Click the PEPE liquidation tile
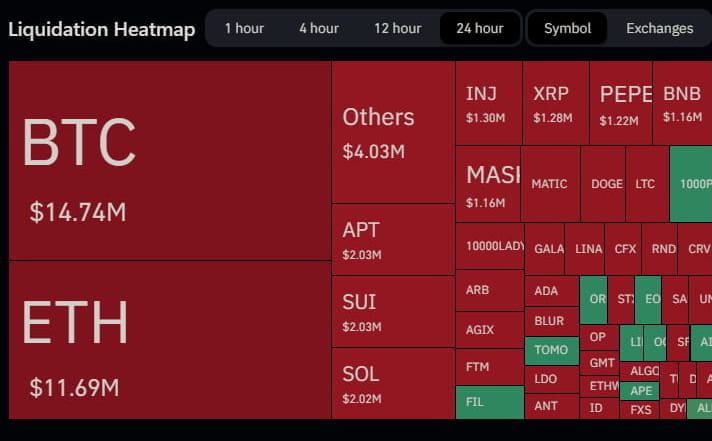This screenshot has height=441, width=712. (621, 103)
